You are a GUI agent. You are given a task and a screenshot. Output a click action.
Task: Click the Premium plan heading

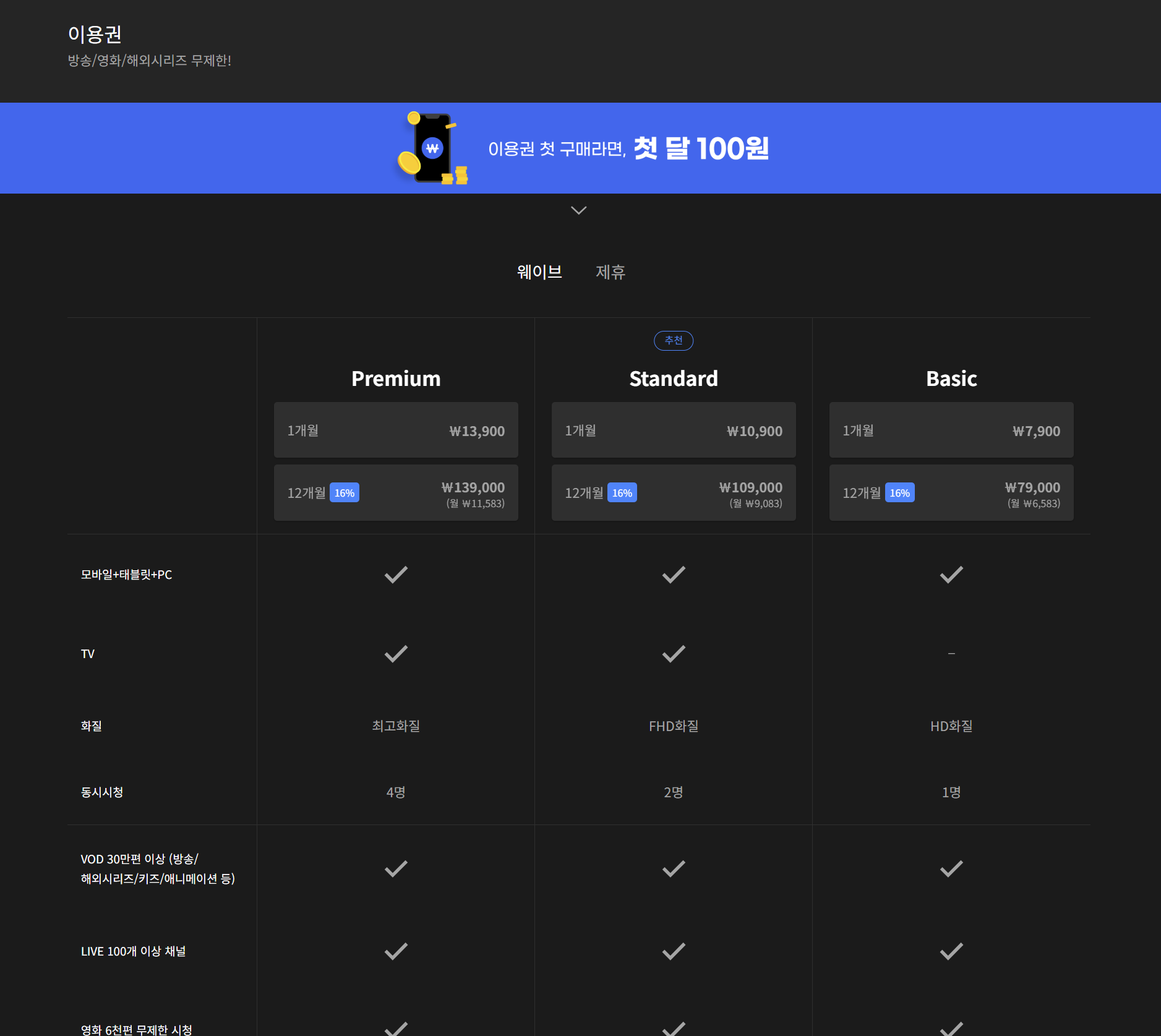[396, 379]
